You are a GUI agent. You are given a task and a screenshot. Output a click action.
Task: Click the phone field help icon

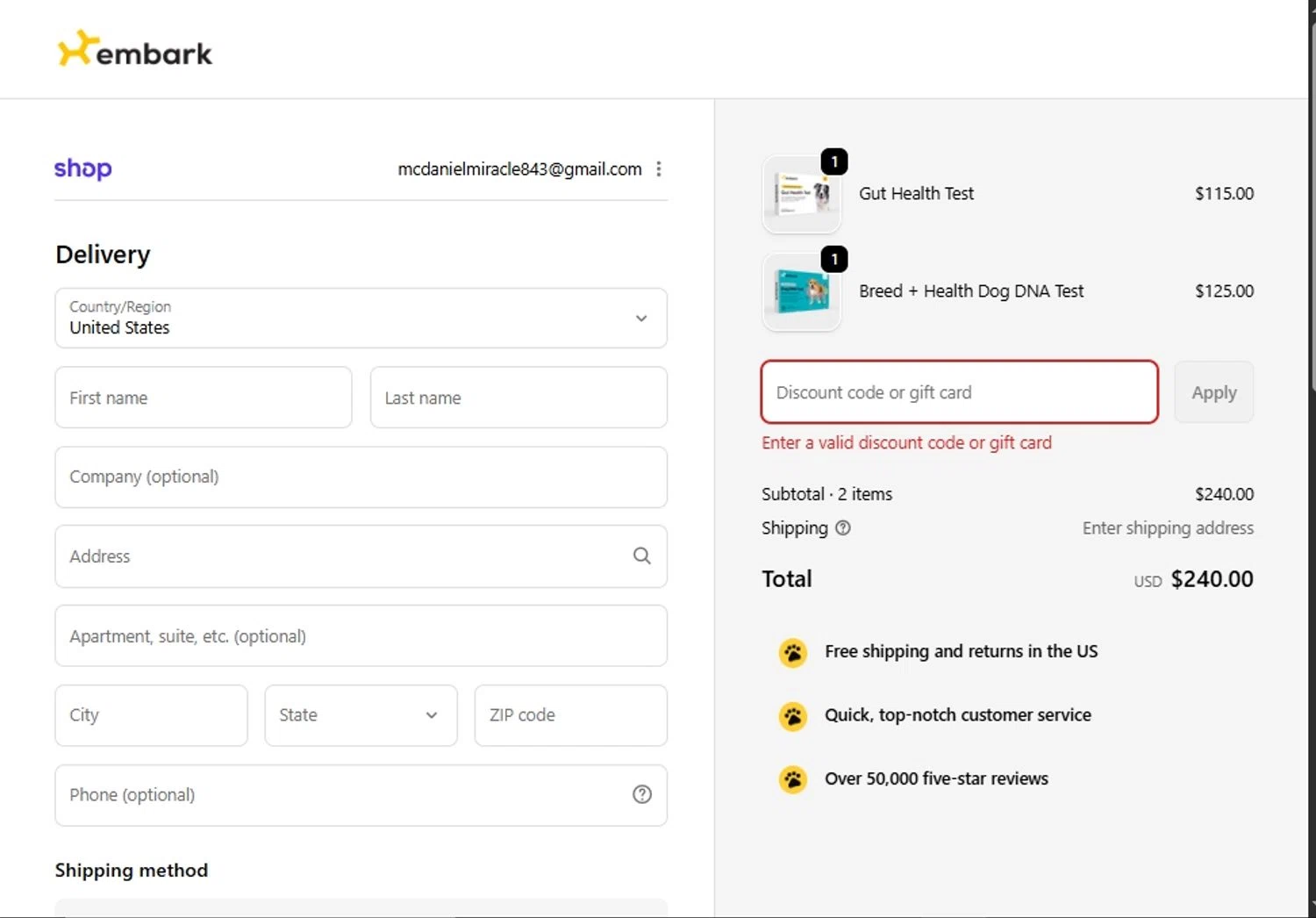[642, 794]
